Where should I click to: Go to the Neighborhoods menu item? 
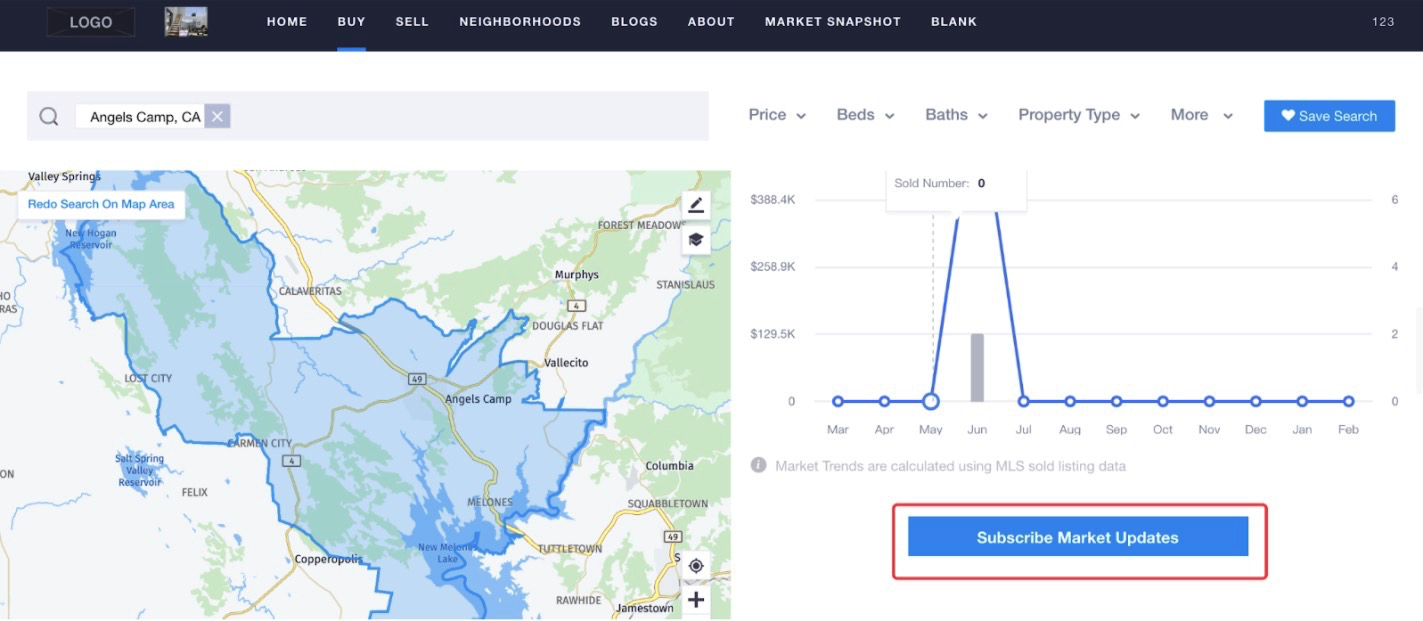click(x=520, y=22)
